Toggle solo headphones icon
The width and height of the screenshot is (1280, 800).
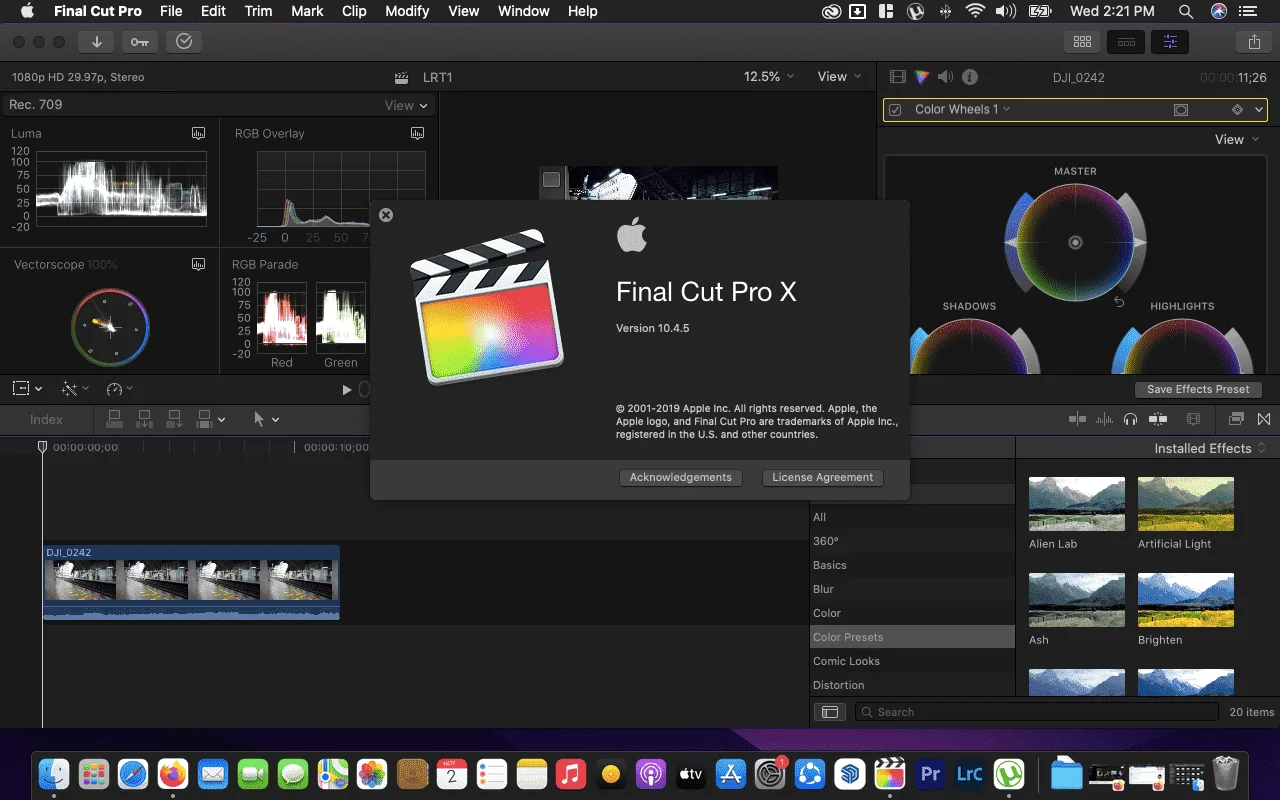click(1131, 420)
